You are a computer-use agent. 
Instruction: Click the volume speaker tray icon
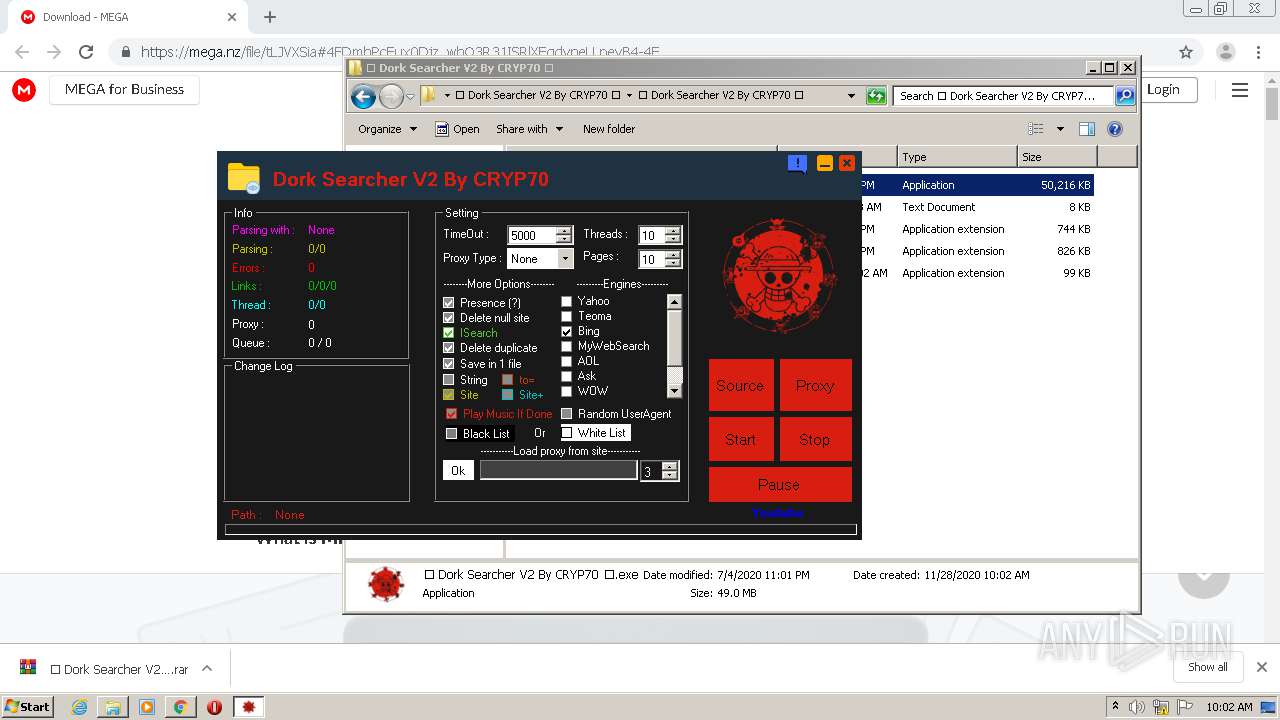[x=1137, y=707]
